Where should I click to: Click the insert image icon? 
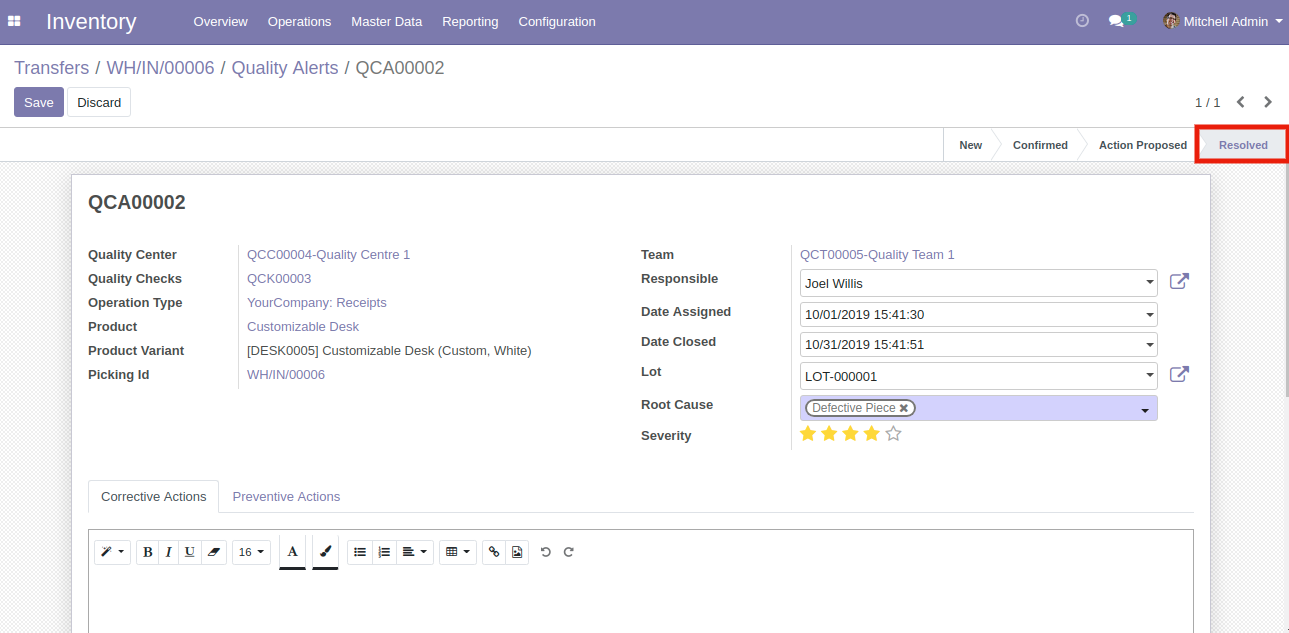(517, 552)
